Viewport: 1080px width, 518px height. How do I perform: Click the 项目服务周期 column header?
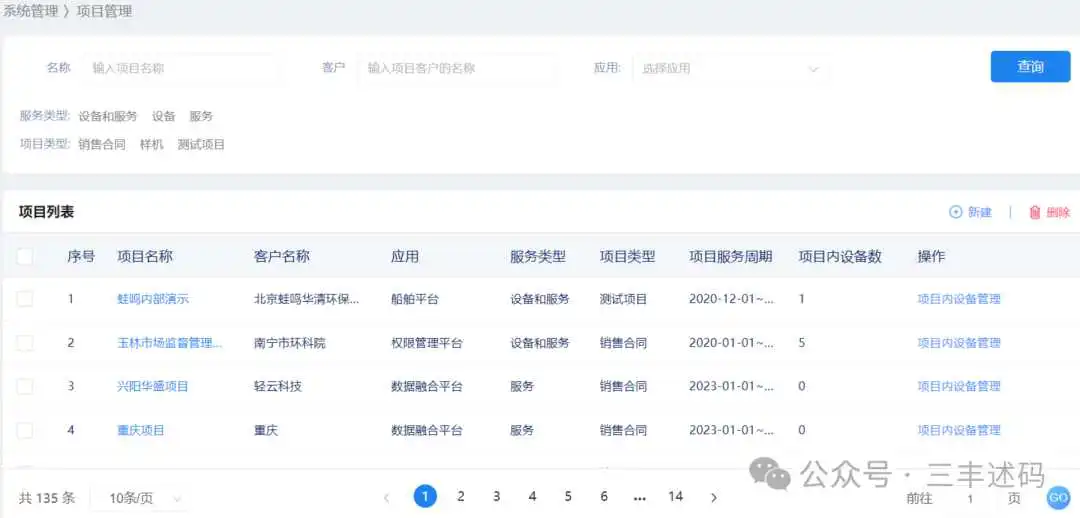730,256
